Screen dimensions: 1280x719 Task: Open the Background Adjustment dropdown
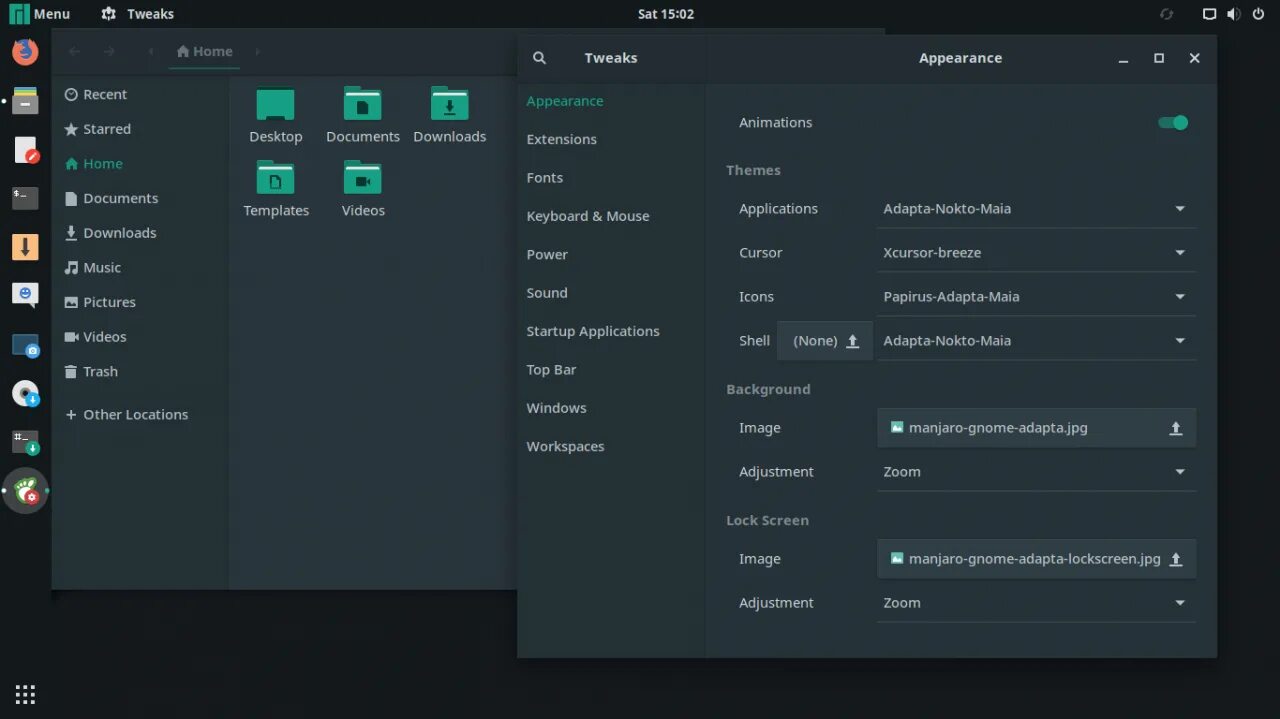pos(1036,472)
